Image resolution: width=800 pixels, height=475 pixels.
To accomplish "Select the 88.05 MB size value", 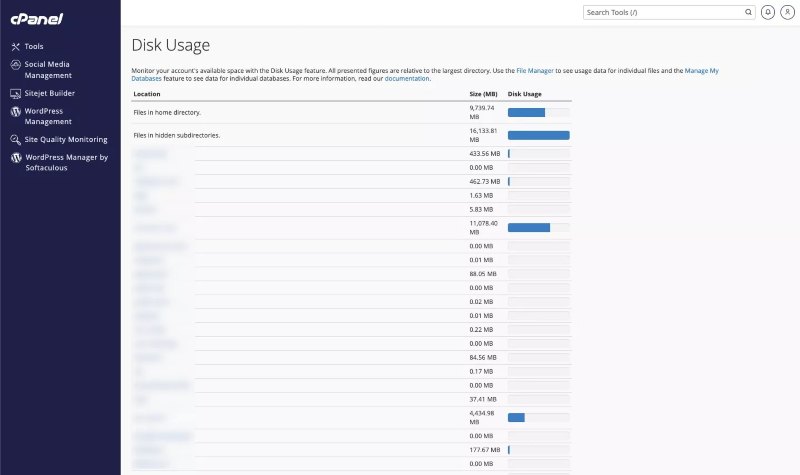I will coord(483,274).
